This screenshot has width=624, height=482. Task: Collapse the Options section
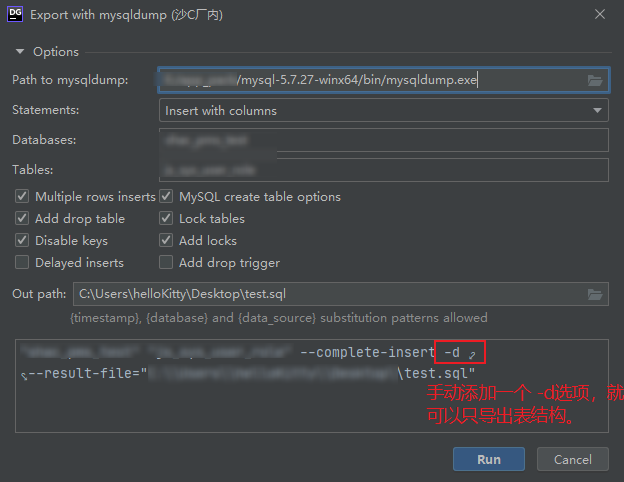point(20,51)
